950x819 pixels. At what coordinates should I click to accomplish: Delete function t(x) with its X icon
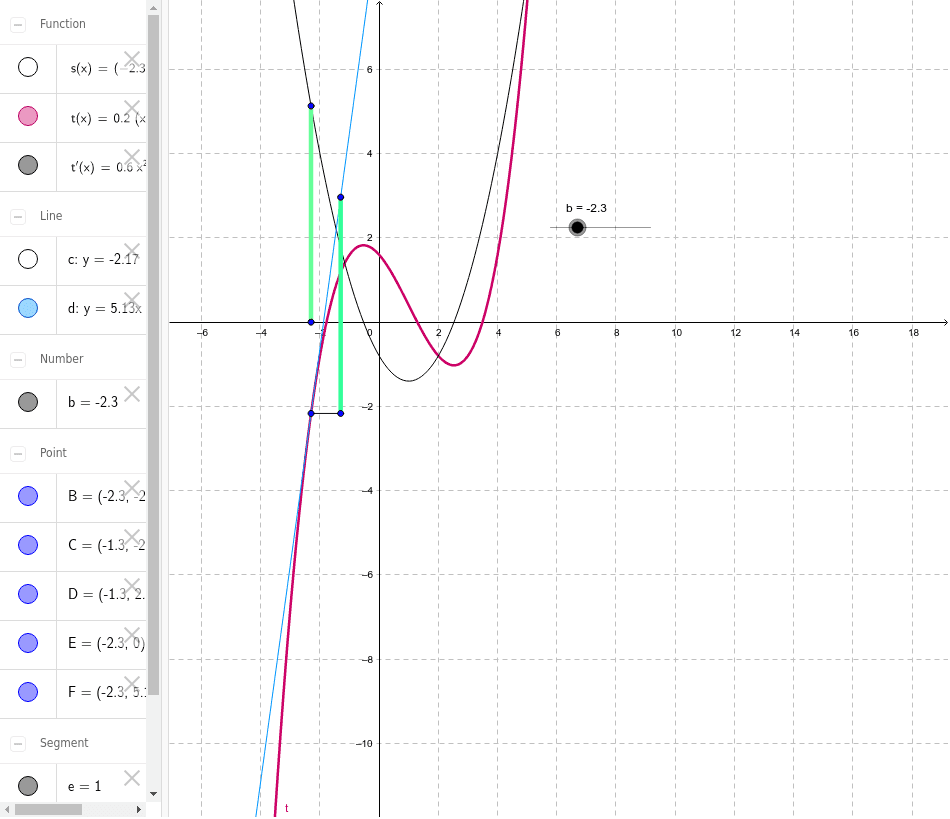click(x=132, y=108)
